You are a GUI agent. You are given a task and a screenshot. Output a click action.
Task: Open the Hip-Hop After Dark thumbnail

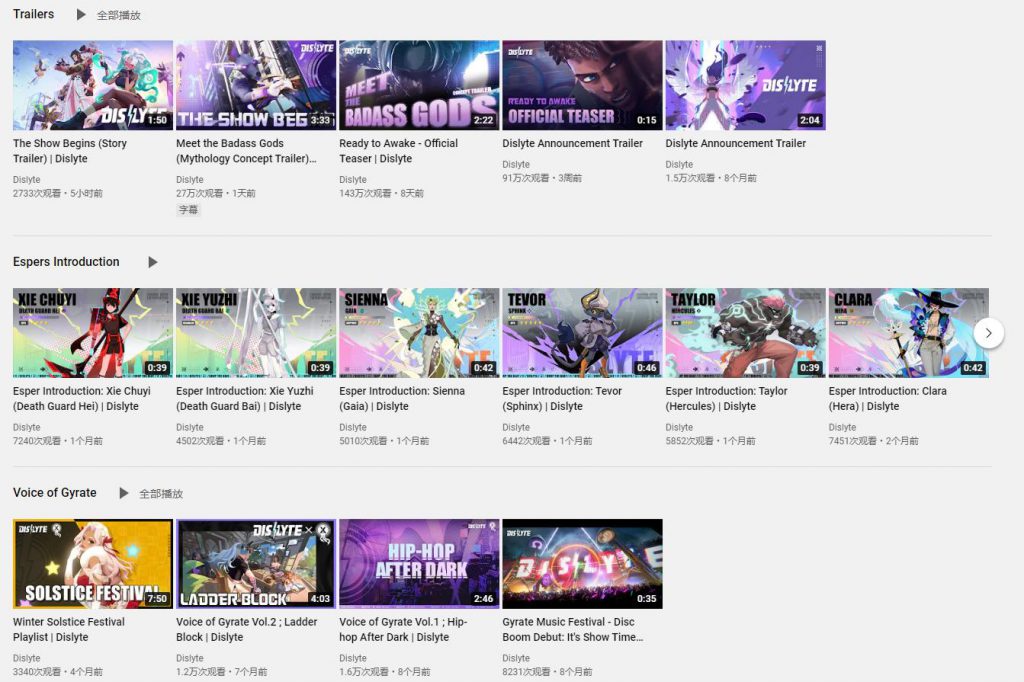[x=419, y=564]
